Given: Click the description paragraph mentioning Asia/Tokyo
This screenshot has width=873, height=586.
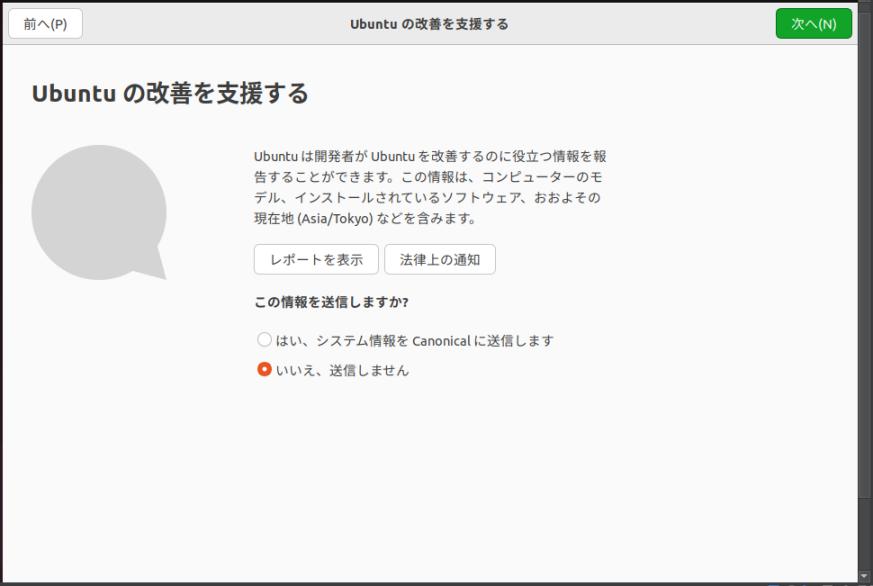Looking at the screenshot, I should point(430,187).
